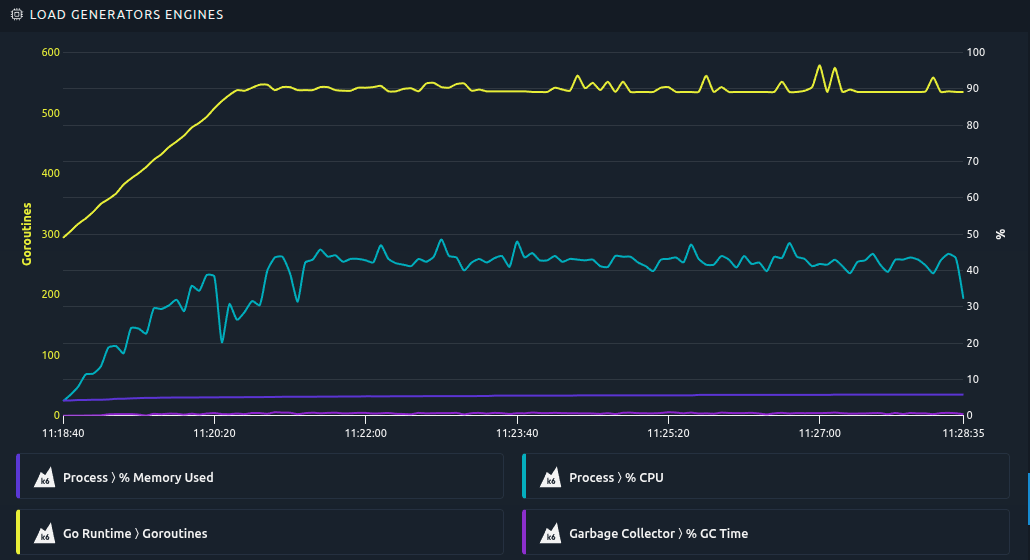
Task: Click the 200 value on Goroutines axis
Action: point(51,294)
